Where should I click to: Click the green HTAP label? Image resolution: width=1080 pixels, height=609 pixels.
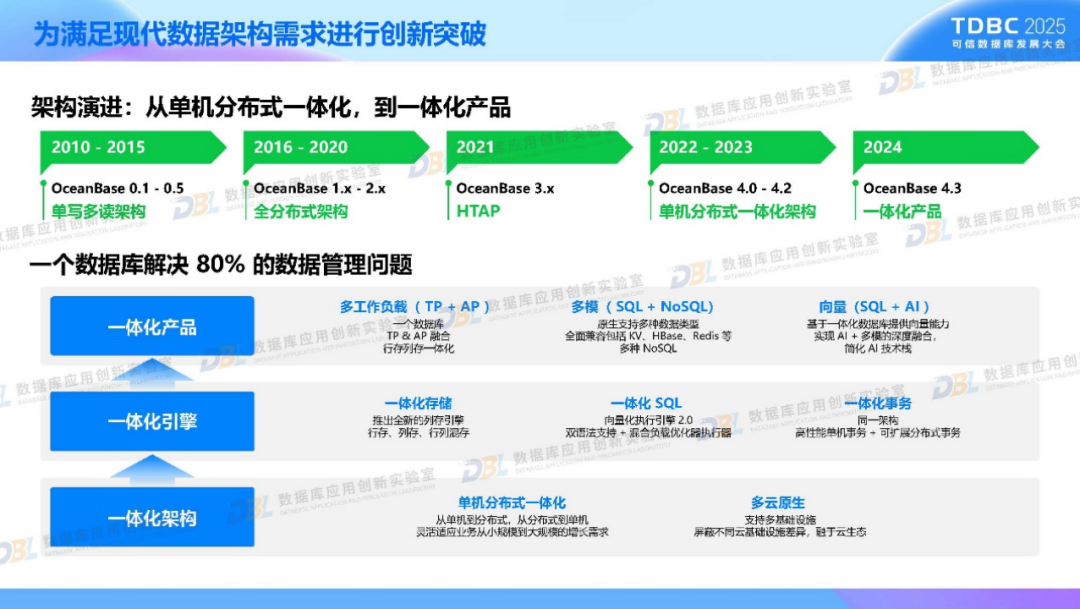point(478,211)
